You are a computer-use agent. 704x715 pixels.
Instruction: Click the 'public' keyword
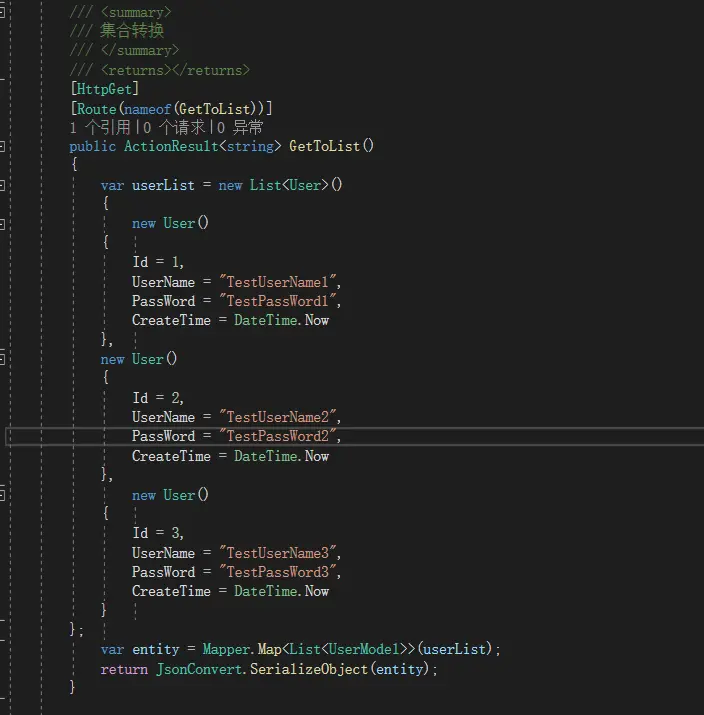[x=93, y=146]
